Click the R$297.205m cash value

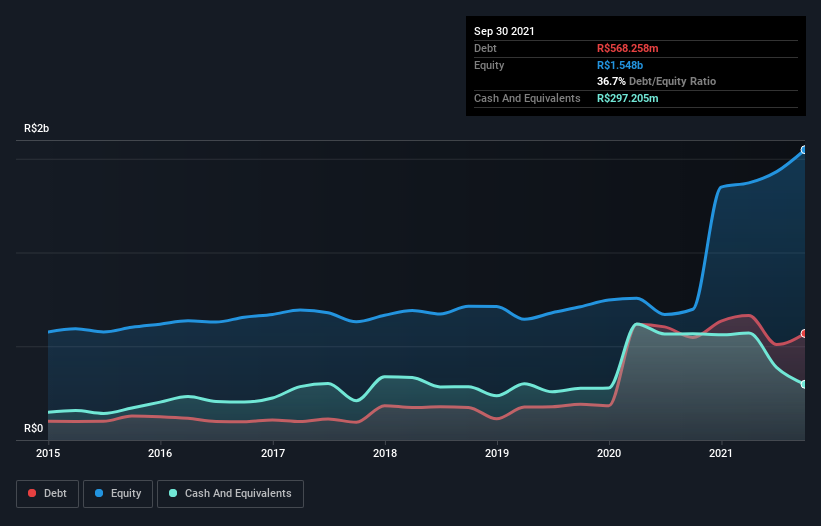tap(627, 98)
